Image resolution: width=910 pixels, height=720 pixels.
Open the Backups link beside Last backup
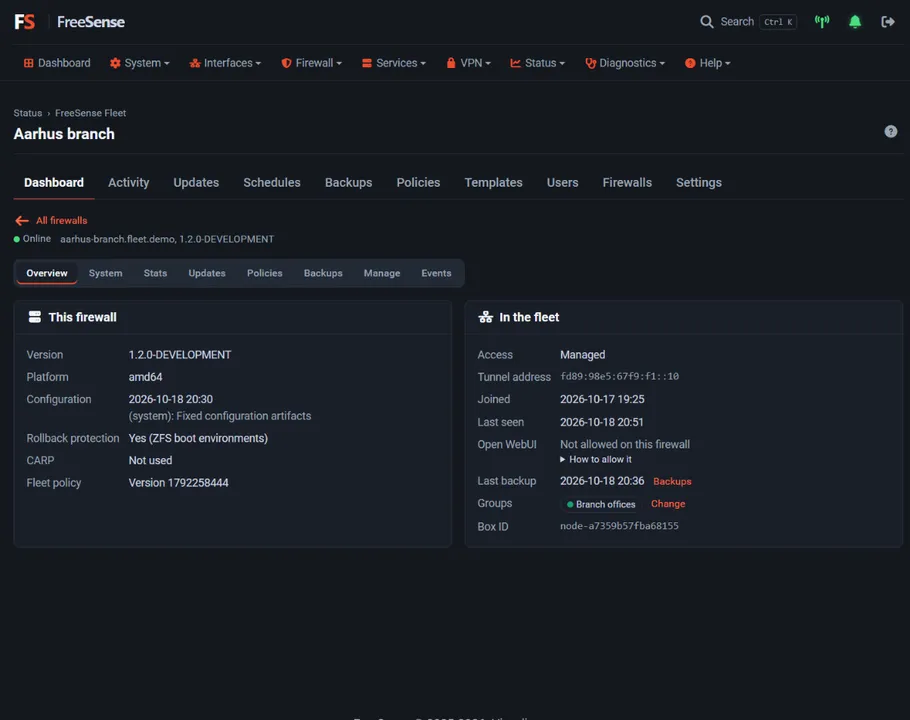[x=672, y=482]
